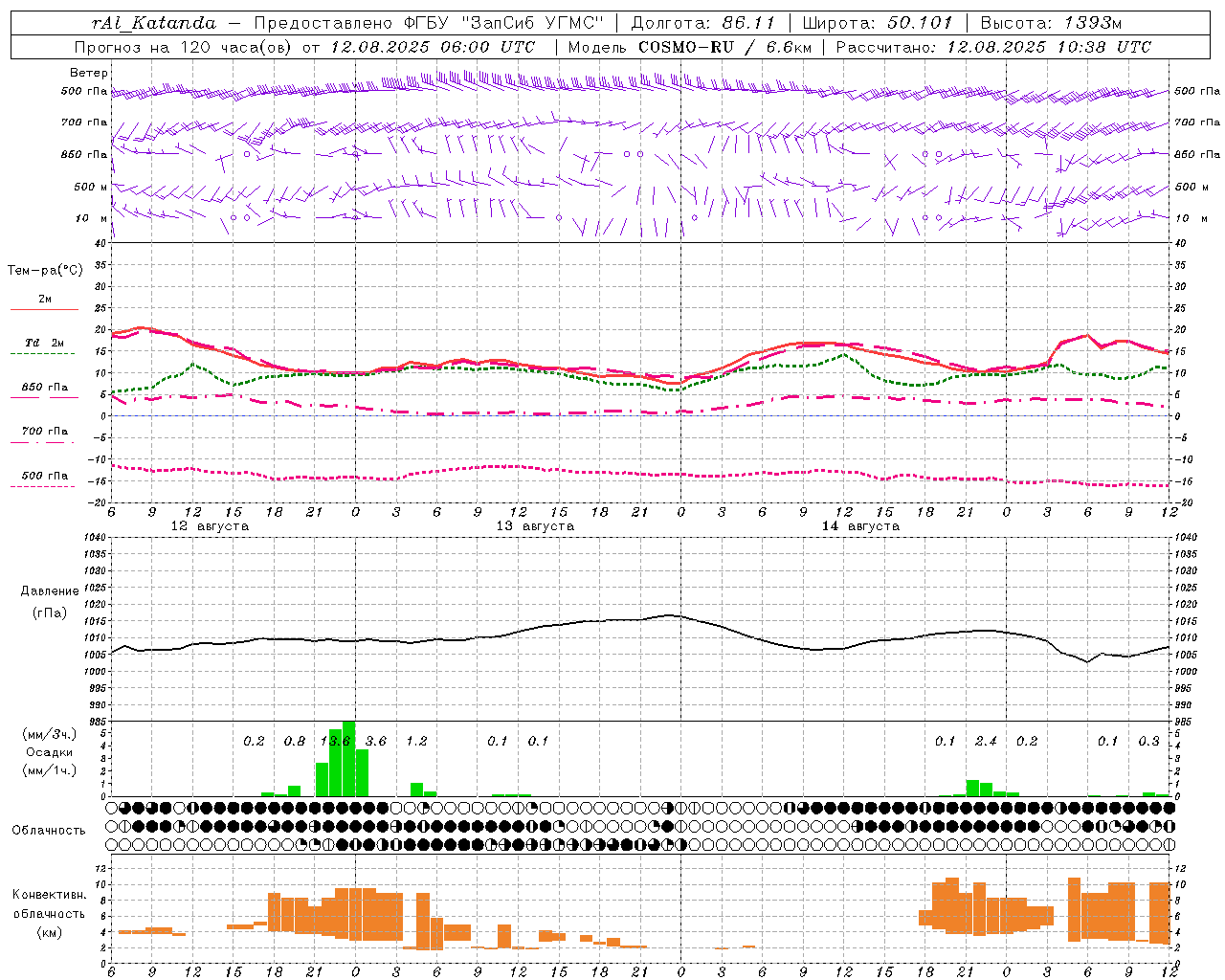The width and height of the screenshot is (1225, 980).
Task: Select the 'Тем-ра(°C)' temperature axis label
Action: pyautogui.click(x=45, y=271)
